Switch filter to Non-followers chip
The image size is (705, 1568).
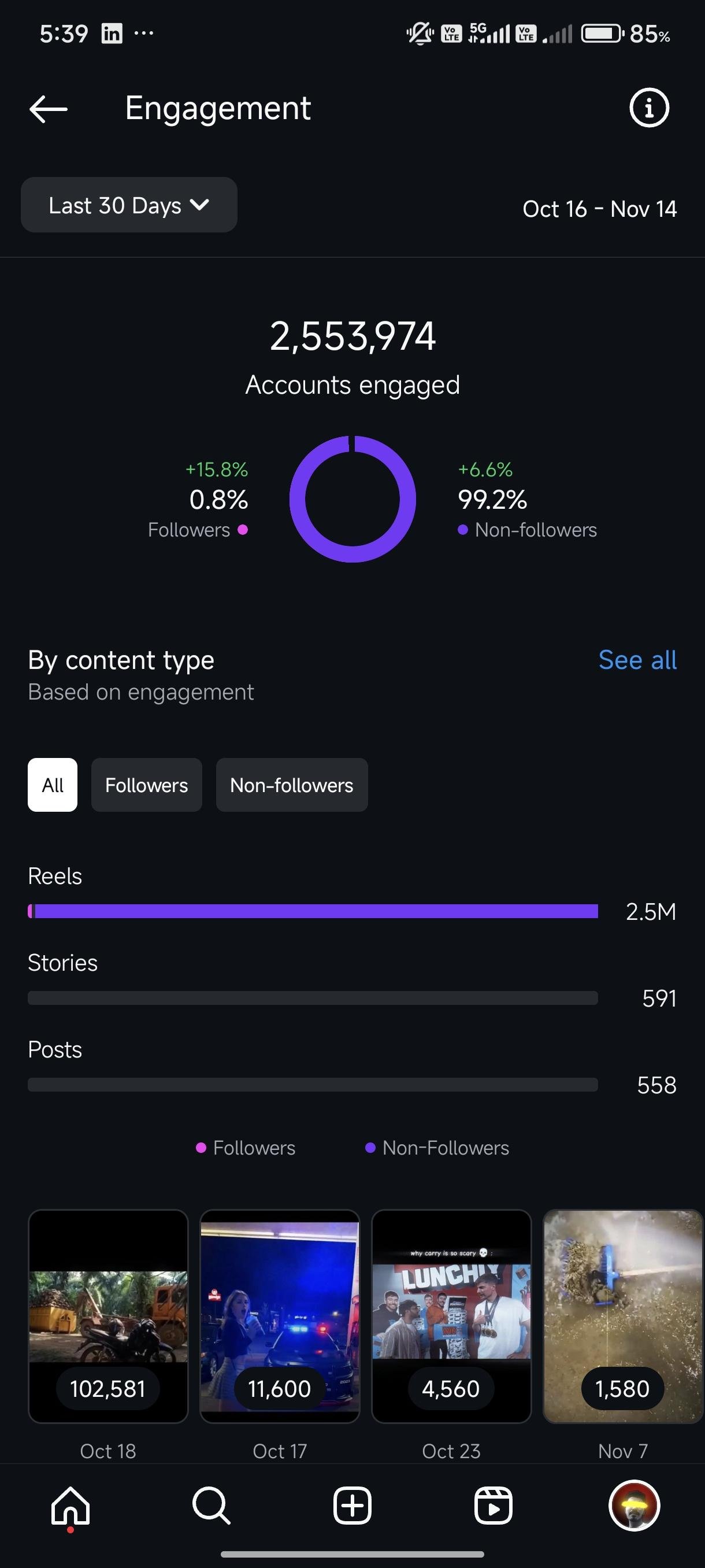(291, 785)
